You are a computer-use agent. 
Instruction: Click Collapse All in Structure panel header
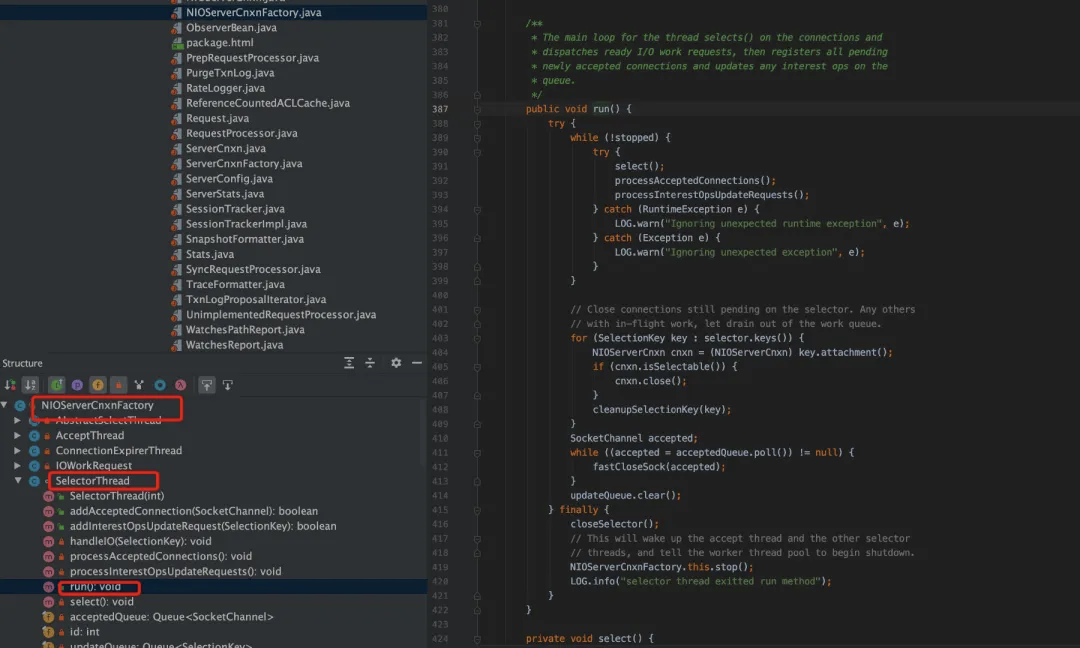(x=369, y=363)
